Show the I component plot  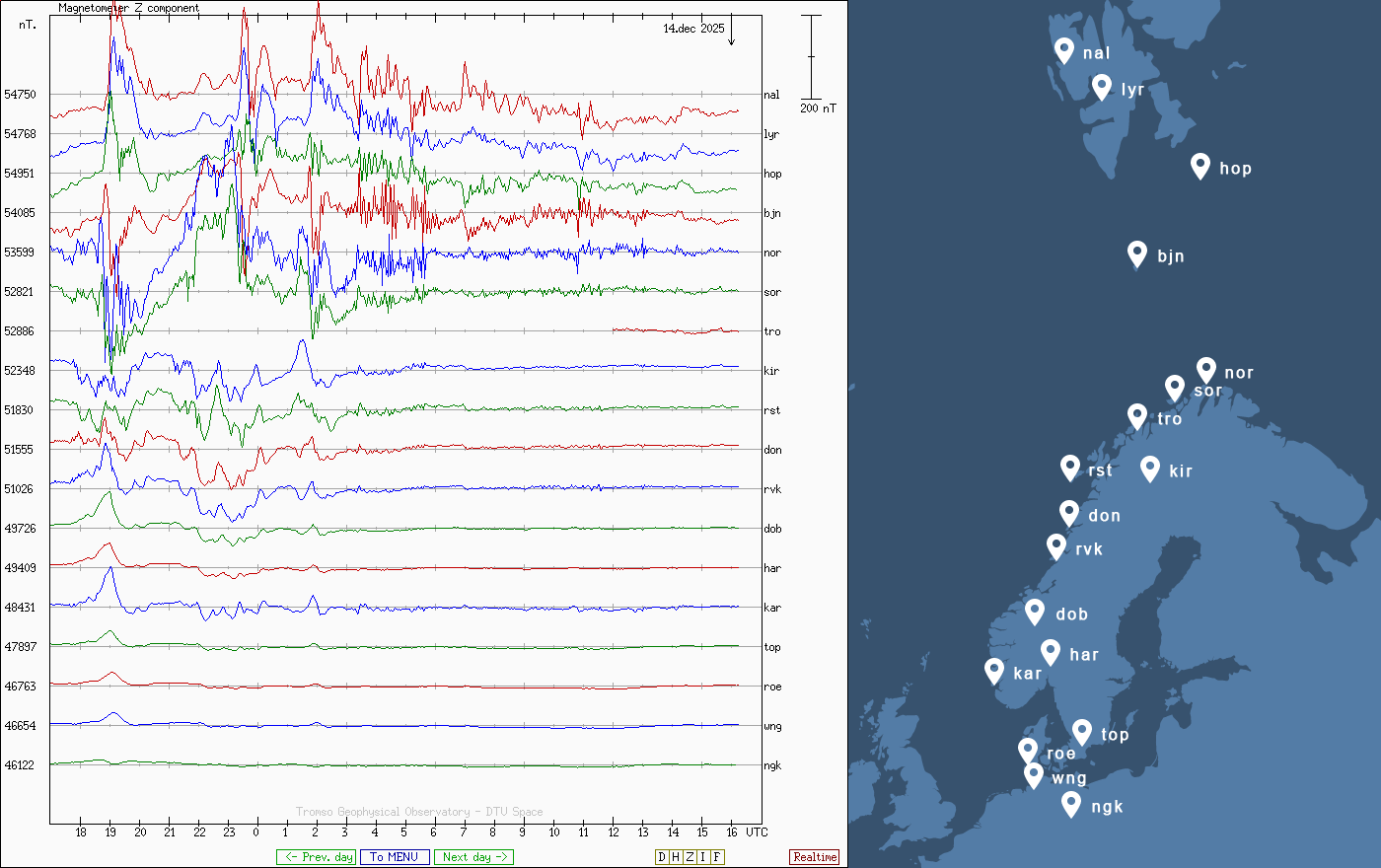coord(702,857)
